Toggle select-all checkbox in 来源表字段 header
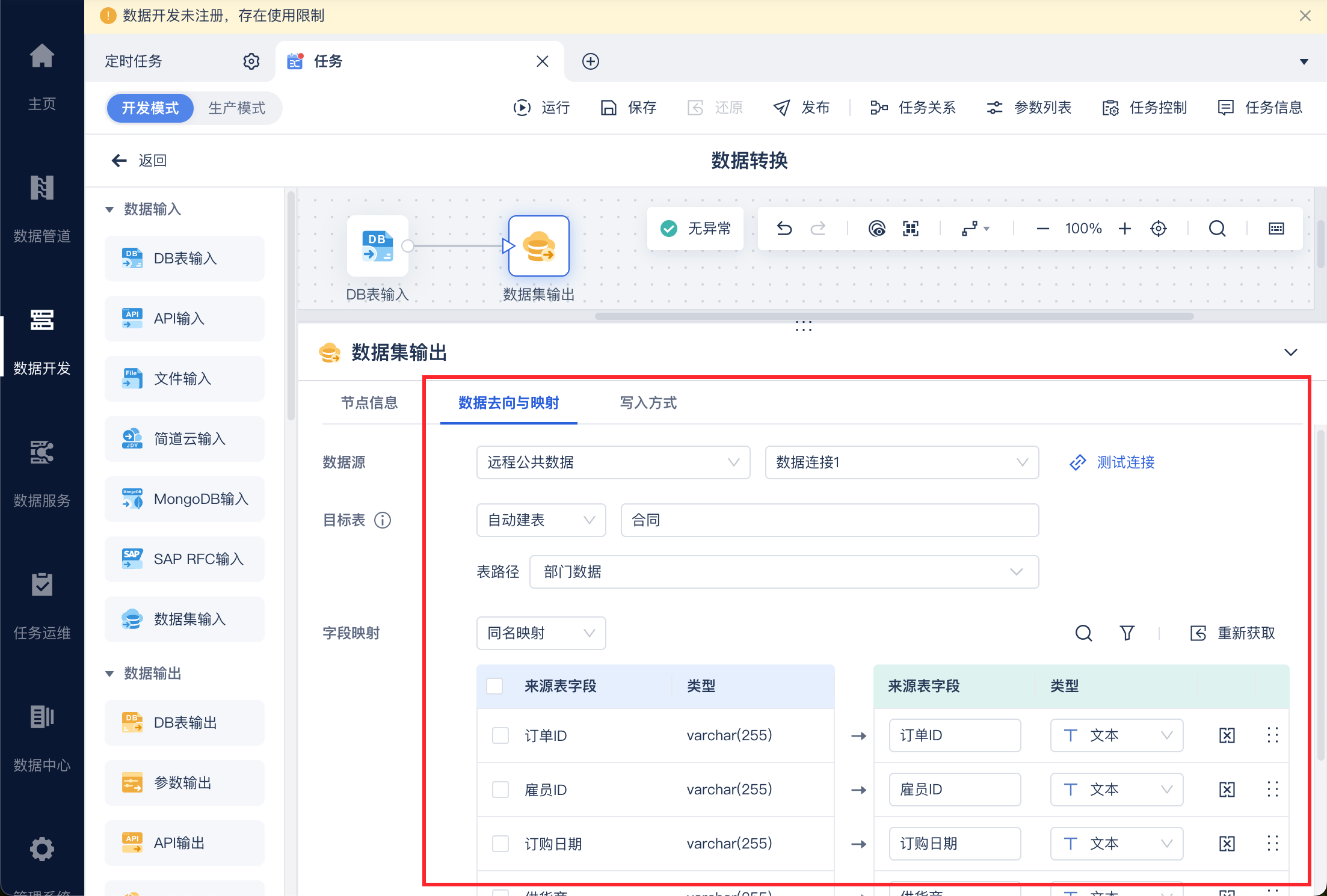The height and width of the screenshot is (896, 1327). [x=494, y=686]
